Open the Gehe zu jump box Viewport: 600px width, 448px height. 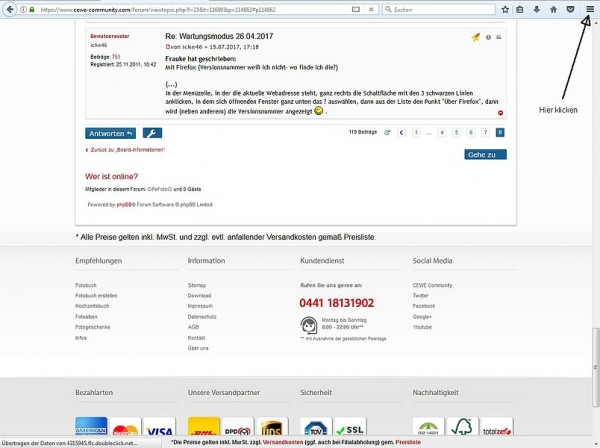(485, 155)
